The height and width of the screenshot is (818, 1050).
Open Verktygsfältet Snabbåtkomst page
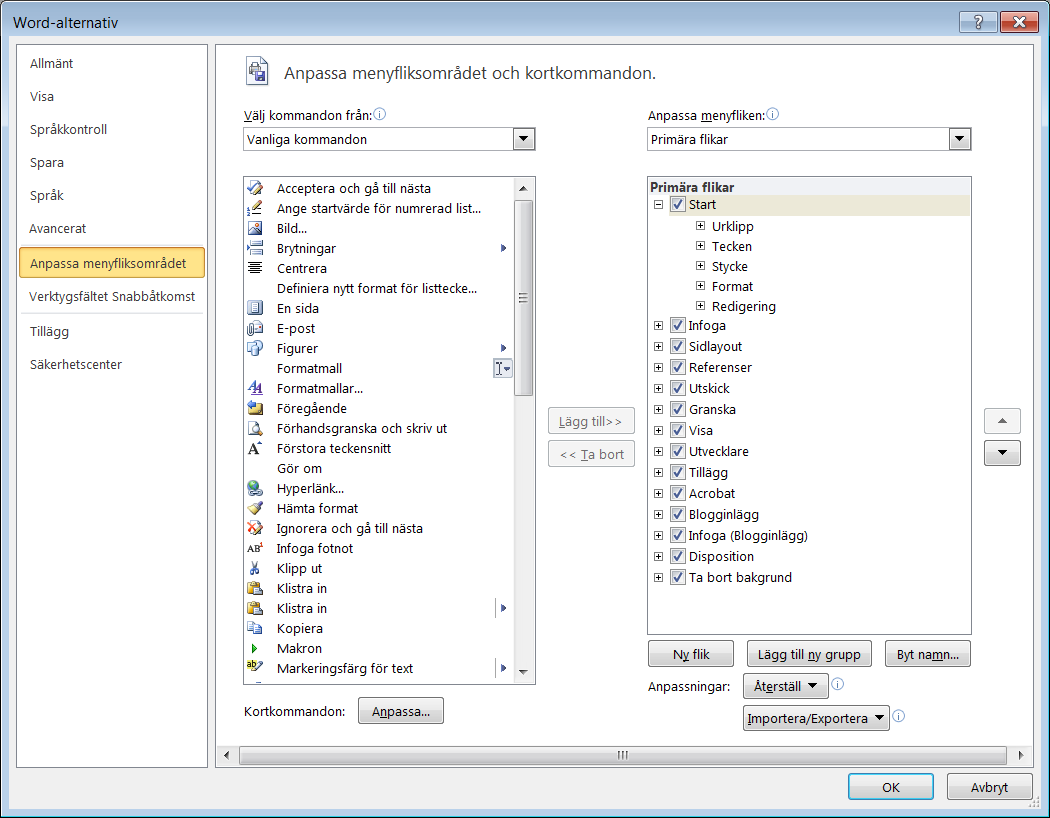coord(112,297)
